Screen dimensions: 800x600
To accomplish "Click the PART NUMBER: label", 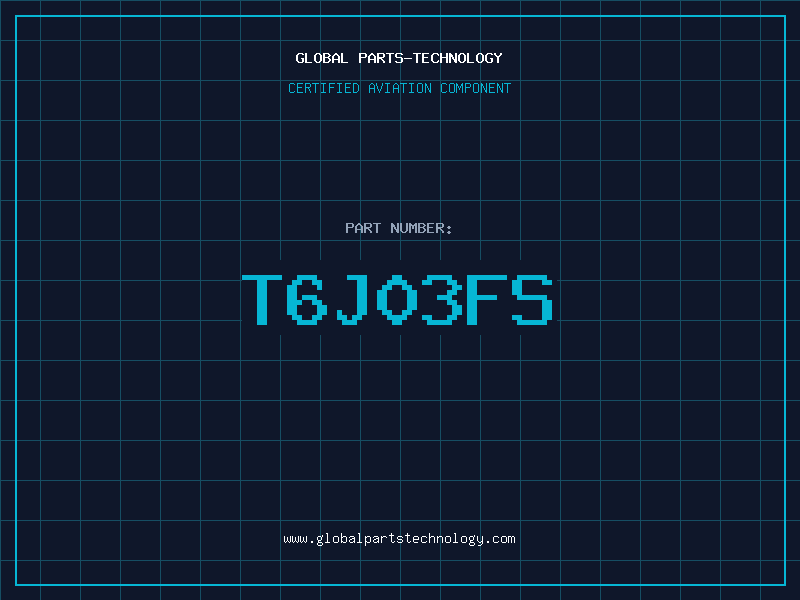I will (x=399, y=228).
